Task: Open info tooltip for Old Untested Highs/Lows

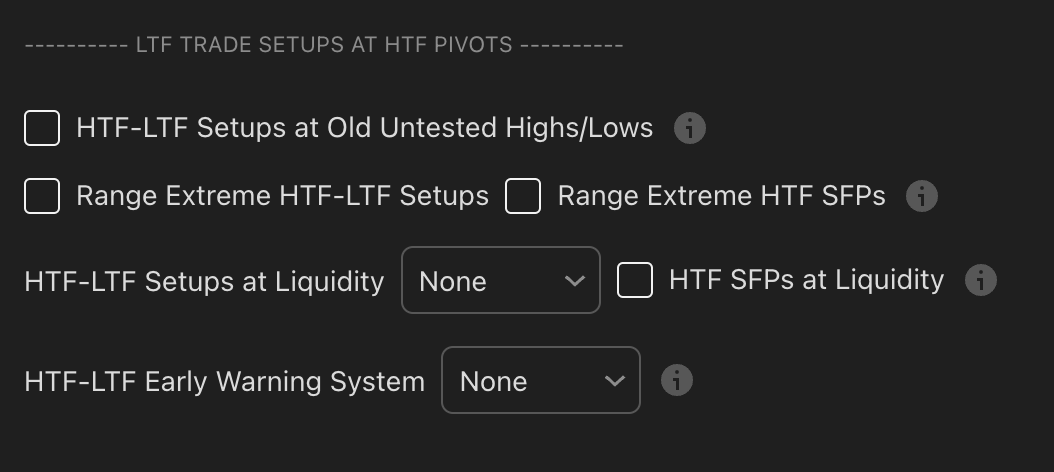Action: [x=690, y=129]
